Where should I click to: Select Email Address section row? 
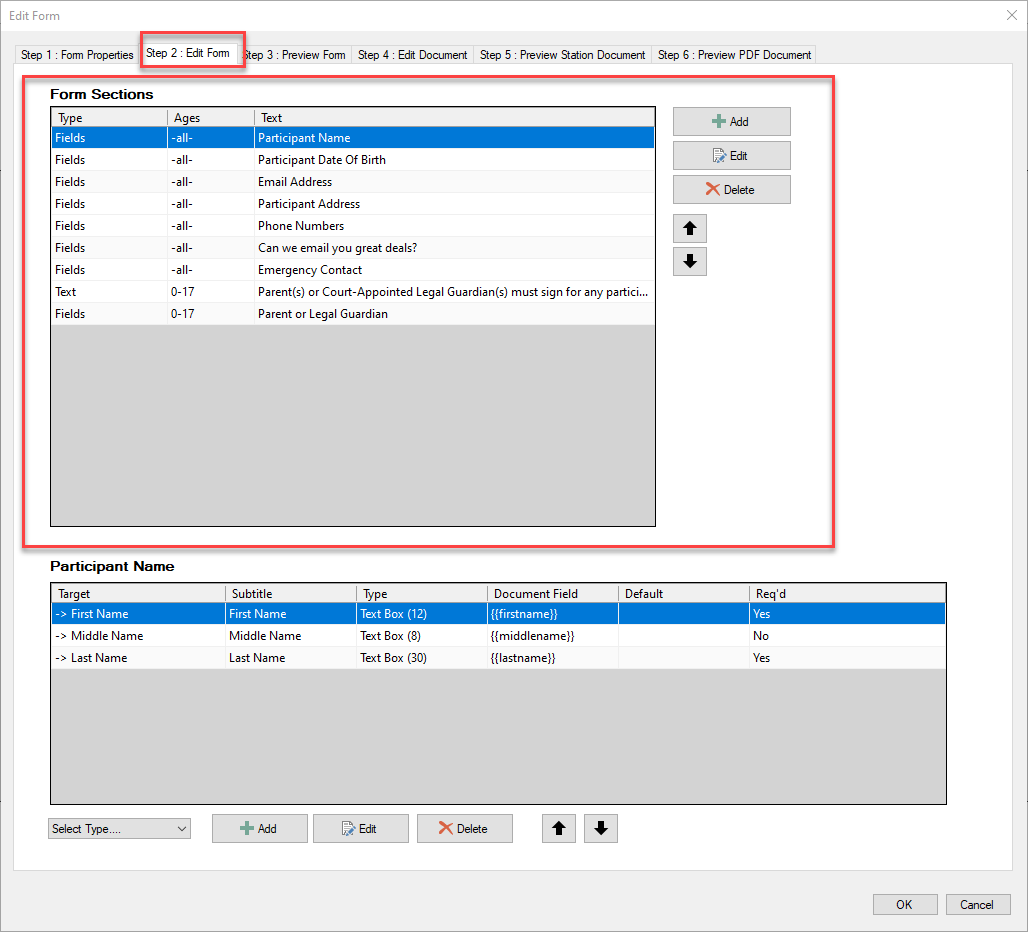point(353,182)
